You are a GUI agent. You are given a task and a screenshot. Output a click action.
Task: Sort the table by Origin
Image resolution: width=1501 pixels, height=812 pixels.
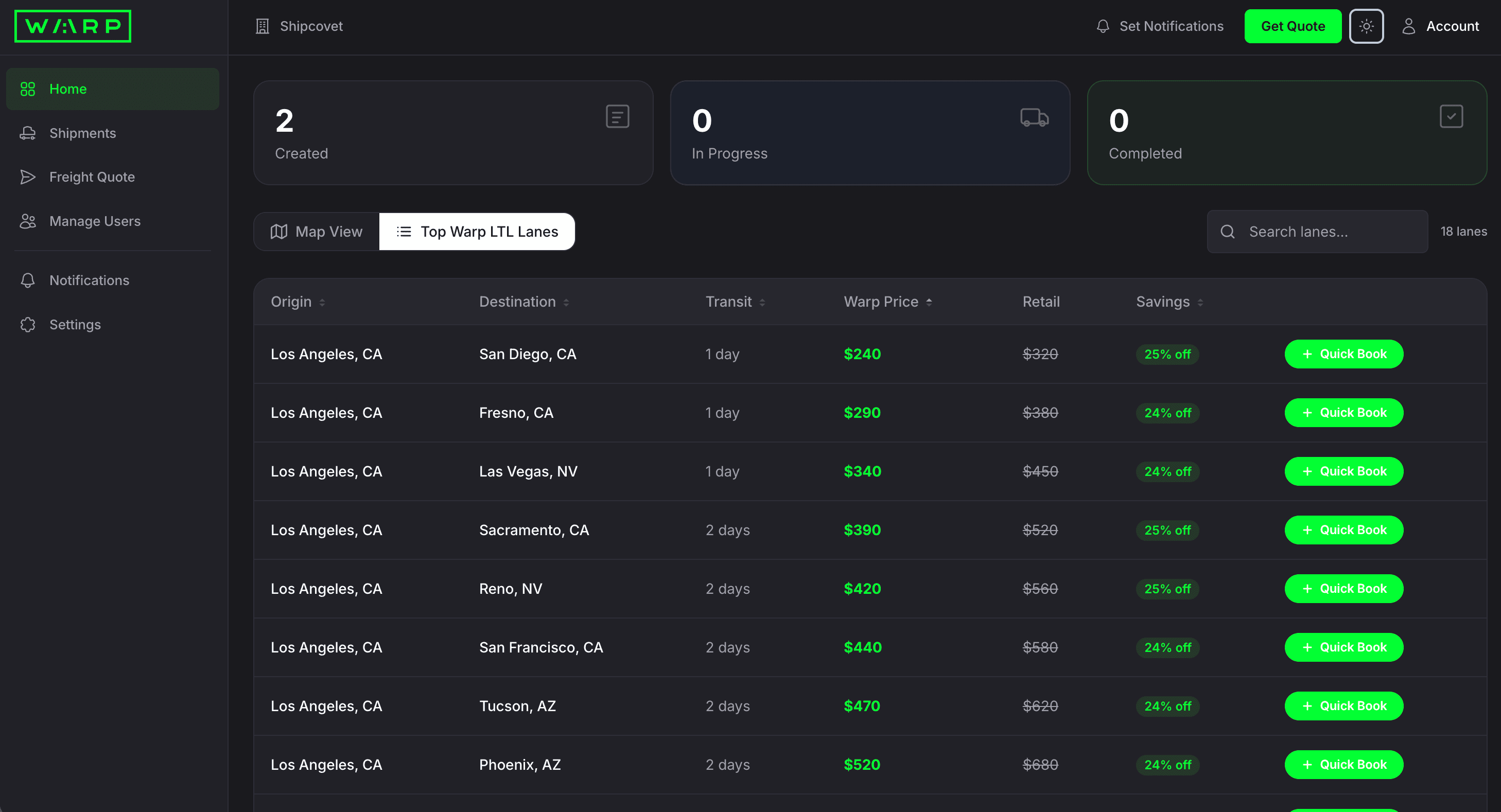coord(297,301)
